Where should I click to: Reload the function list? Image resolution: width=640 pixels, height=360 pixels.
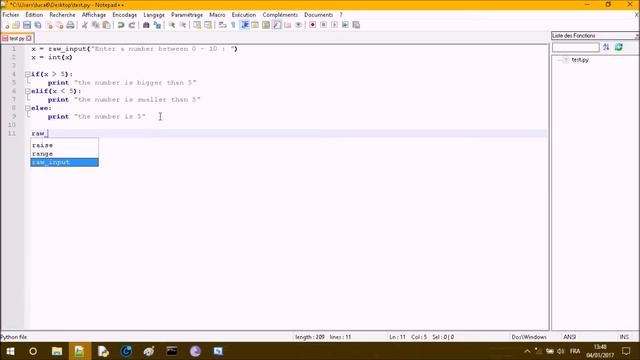pyautogui.click(x=619, y=47)
